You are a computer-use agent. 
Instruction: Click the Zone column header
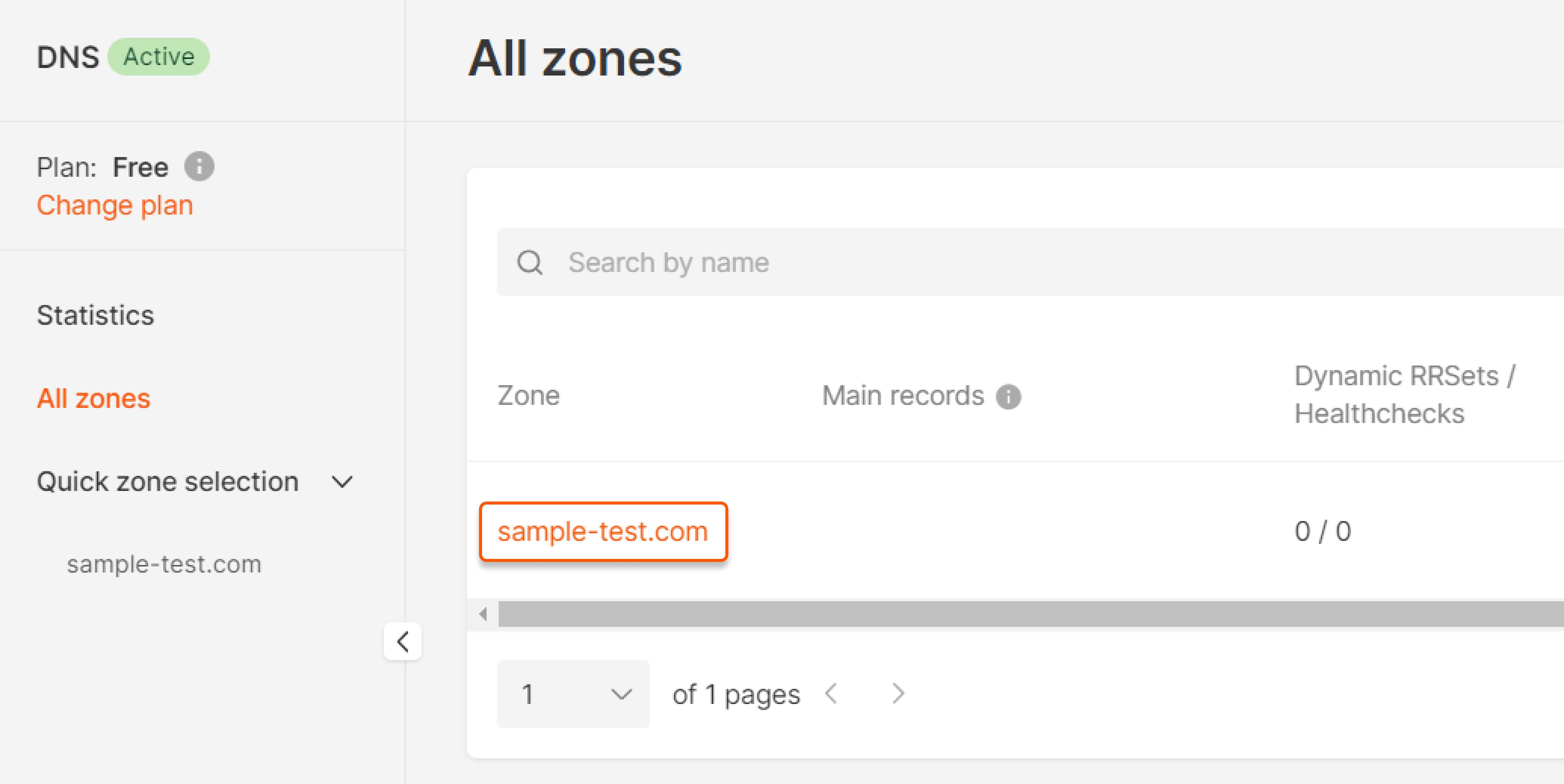coord(528,395)
